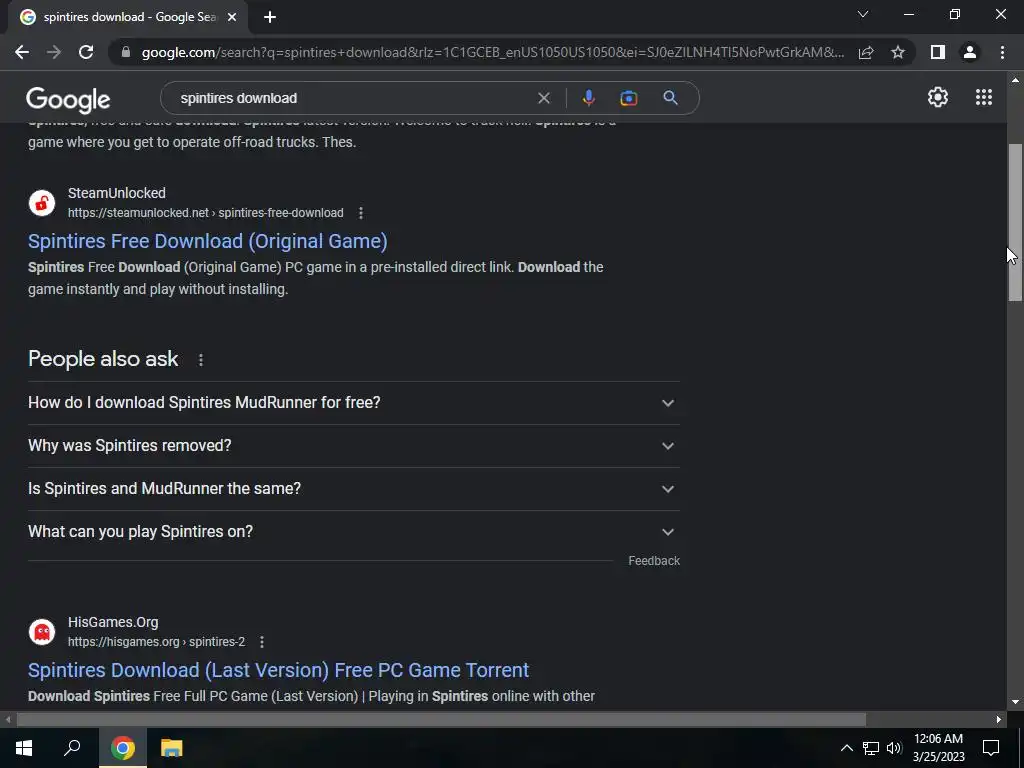Open Chrome's three-dot menu
Viewport: 1024px width, 768px height.
(1002, 52)
